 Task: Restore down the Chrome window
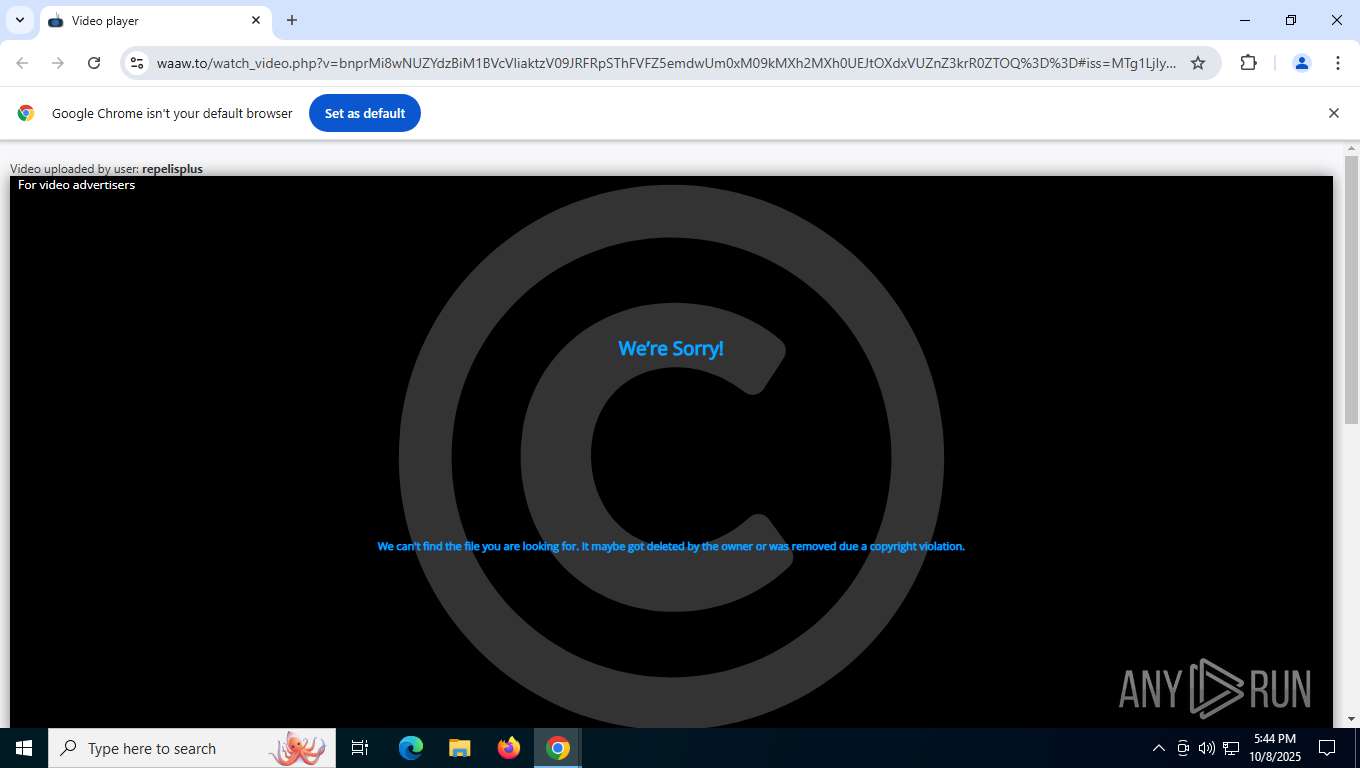[1291, 20]
